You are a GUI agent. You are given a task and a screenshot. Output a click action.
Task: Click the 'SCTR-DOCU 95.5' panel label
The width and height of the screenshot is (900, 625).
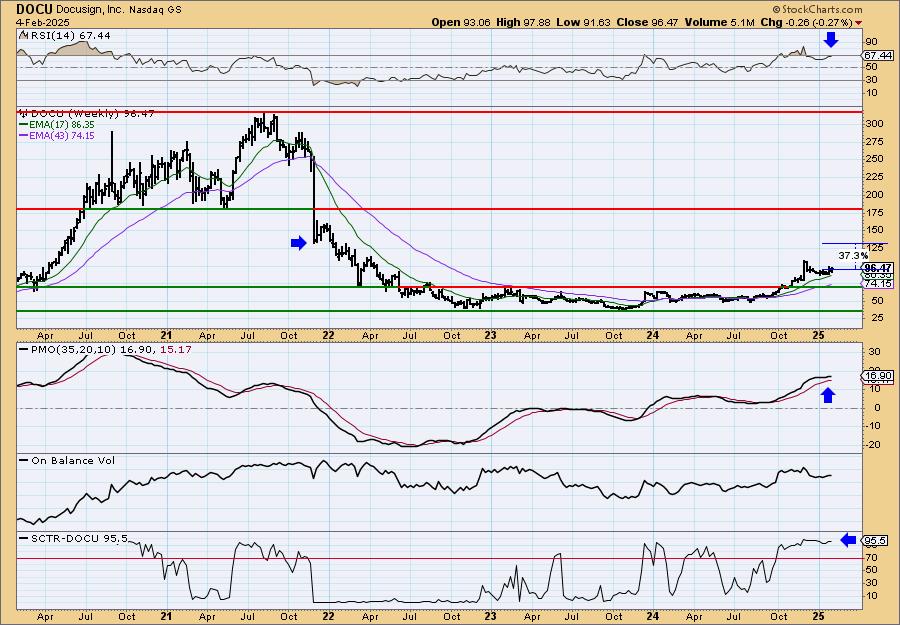(x=79, y=539)
